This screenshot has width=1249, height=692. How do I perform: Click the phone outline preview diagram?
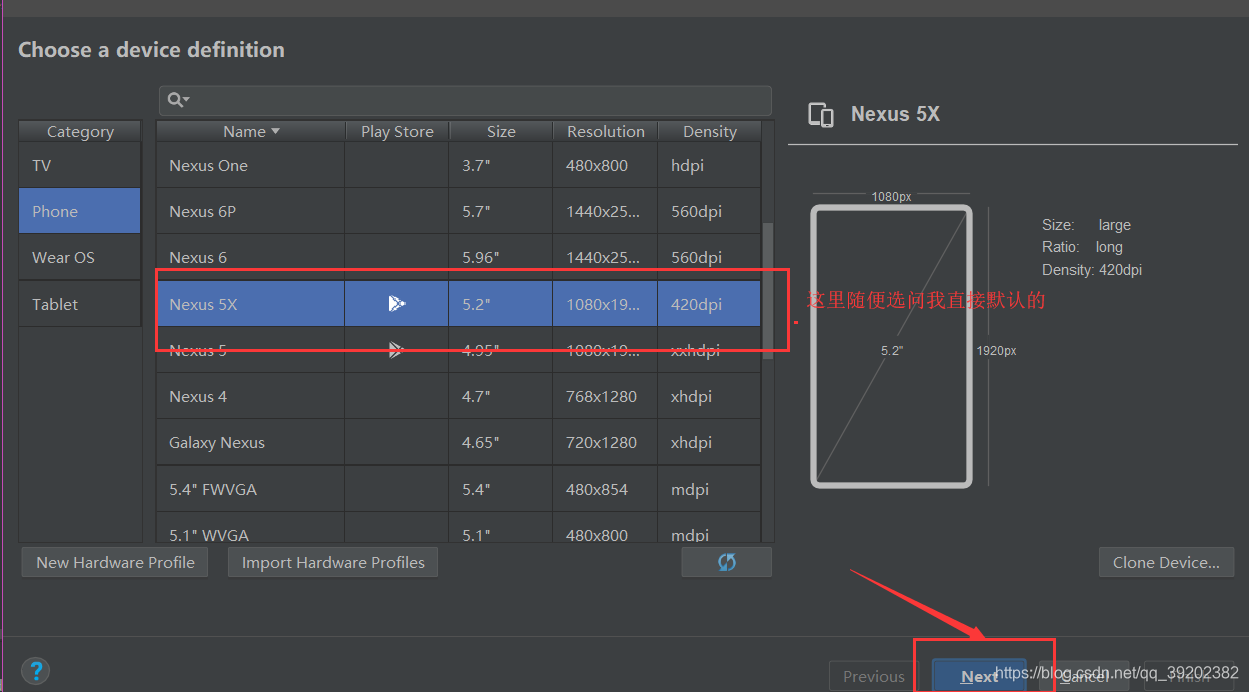[891, 346]
